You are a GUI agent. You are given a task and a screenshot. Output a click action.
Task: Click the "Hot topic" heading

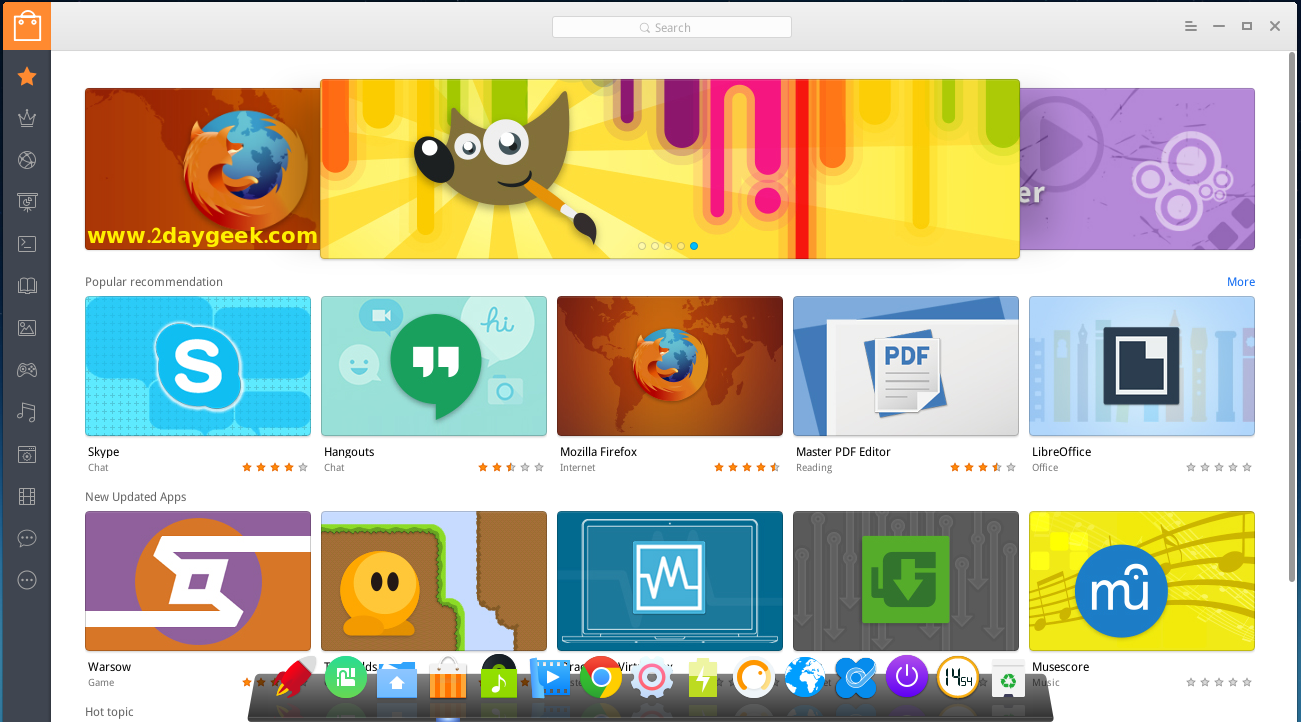pos(109,712)
